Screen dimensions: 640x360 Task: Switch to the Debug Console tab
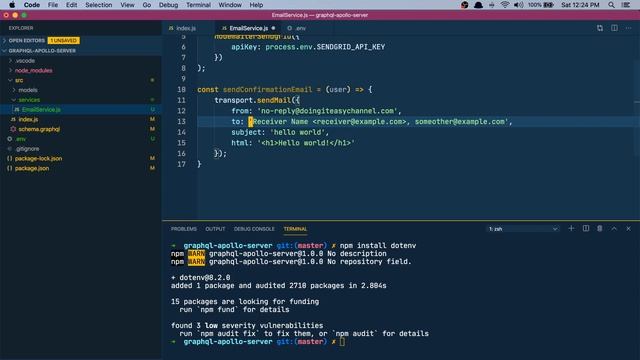[254, 229]
